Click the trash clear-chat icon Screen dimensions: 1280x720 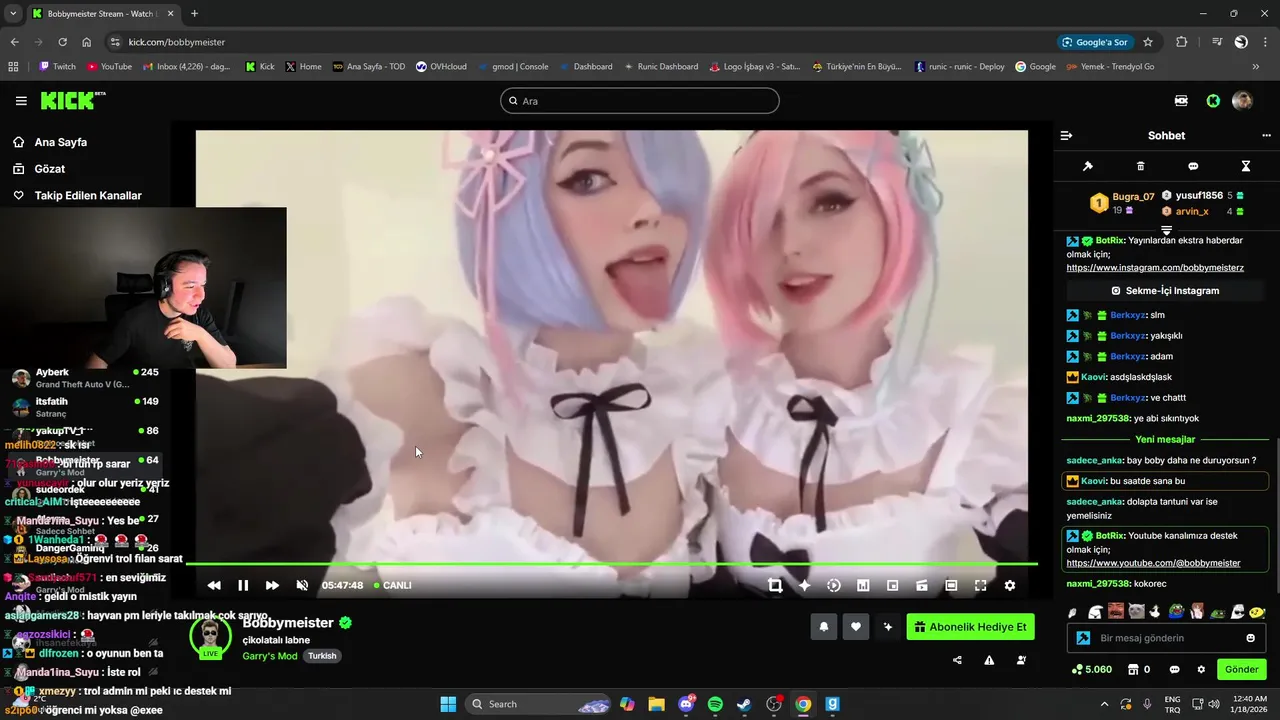(1141, 166)
